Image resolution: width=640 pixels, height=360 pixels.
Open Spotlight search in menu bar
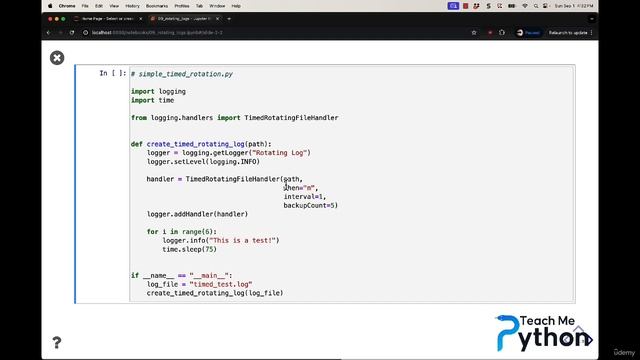536,6
